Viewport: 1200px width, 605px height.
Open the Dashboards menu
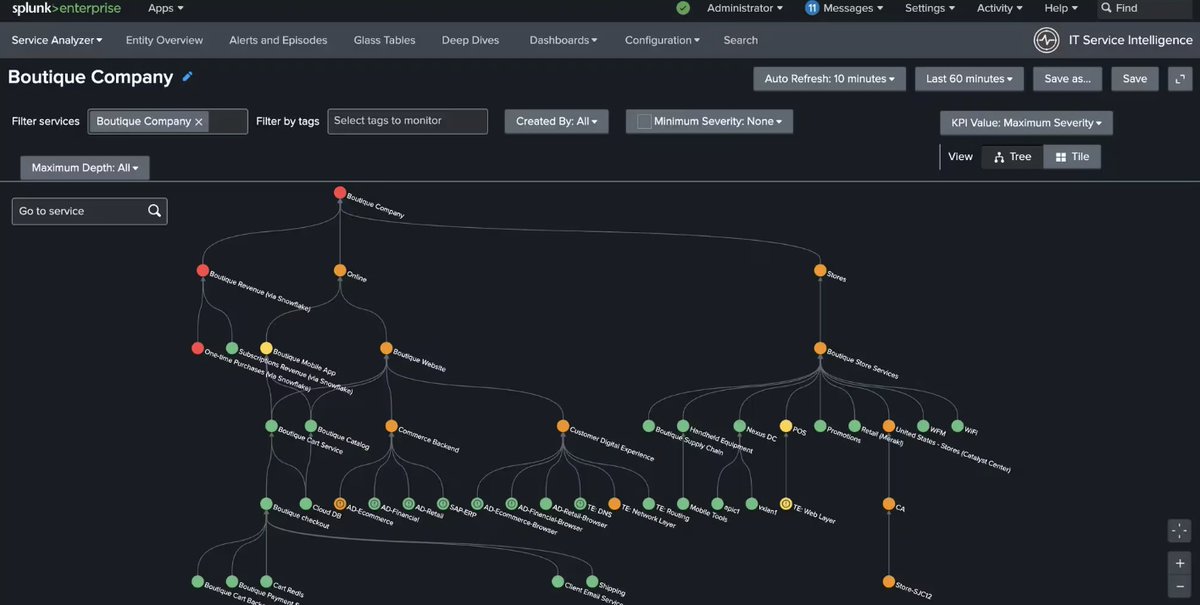(562, 40)
